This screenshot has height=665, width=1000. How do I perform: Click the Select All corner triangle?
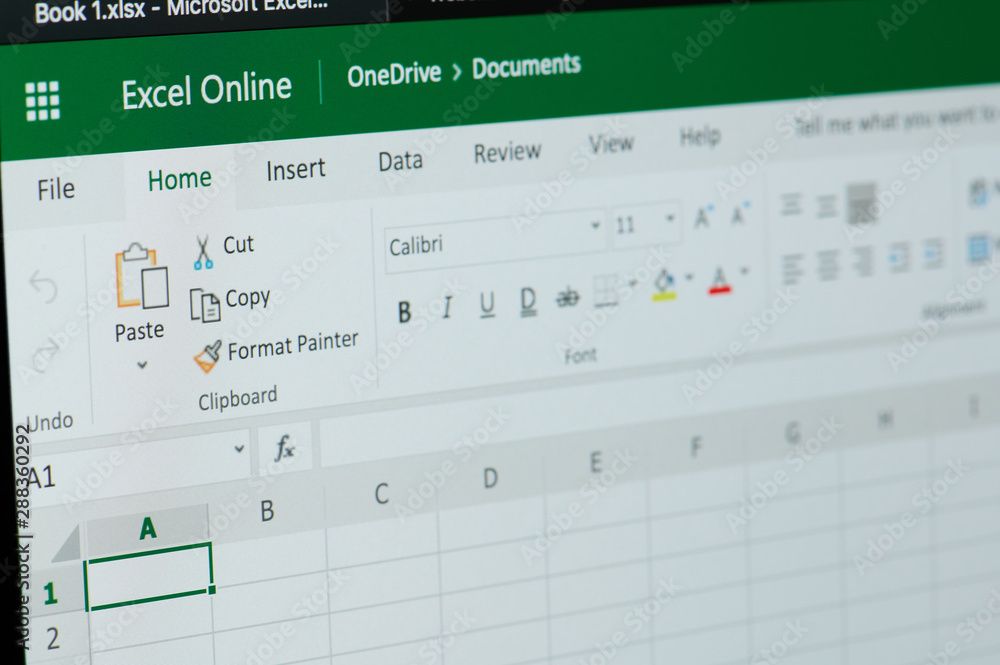click(66, 544)
